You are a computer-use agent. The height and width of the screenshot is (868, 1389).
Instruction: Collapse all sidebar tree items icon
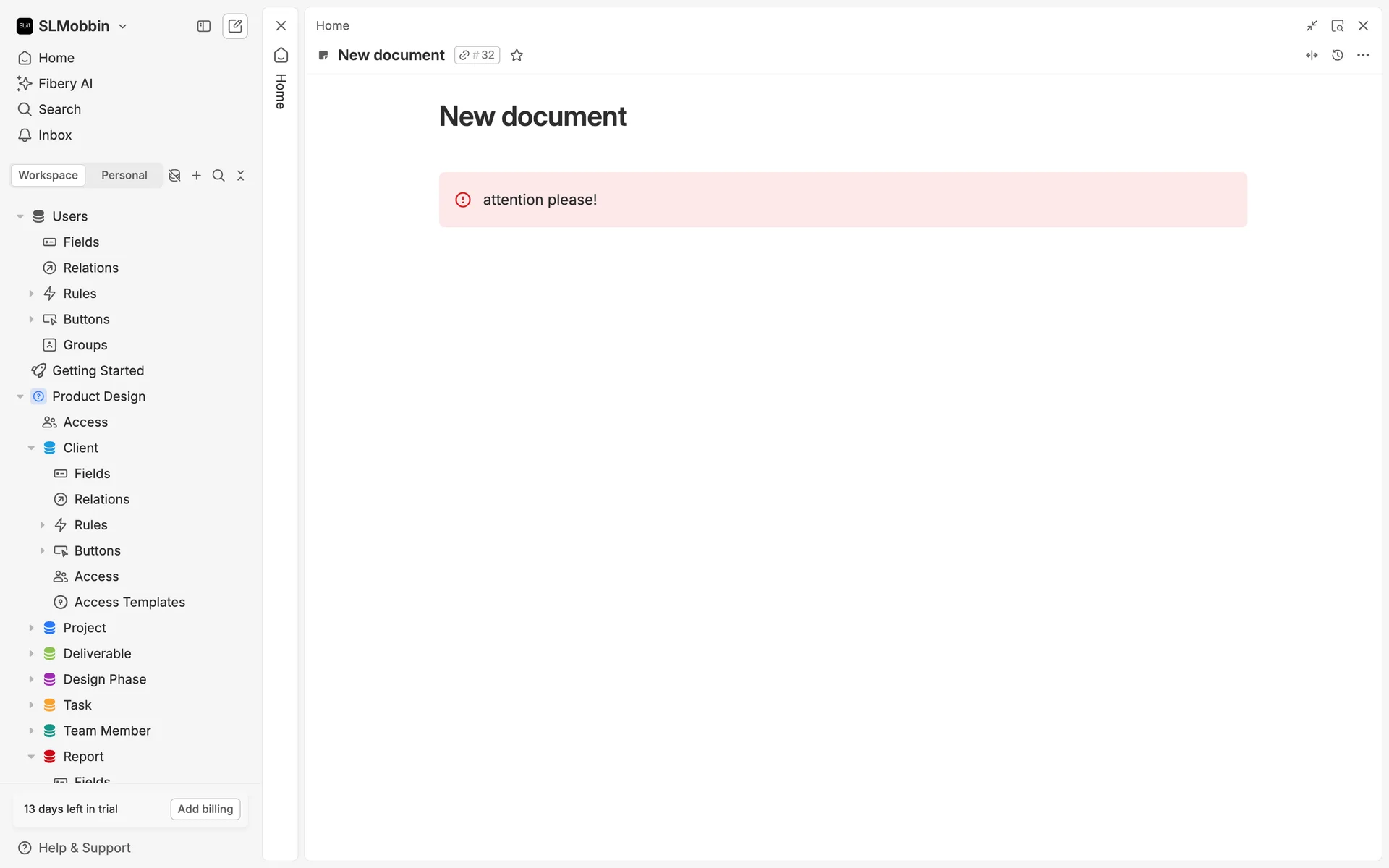pos(241,175)
